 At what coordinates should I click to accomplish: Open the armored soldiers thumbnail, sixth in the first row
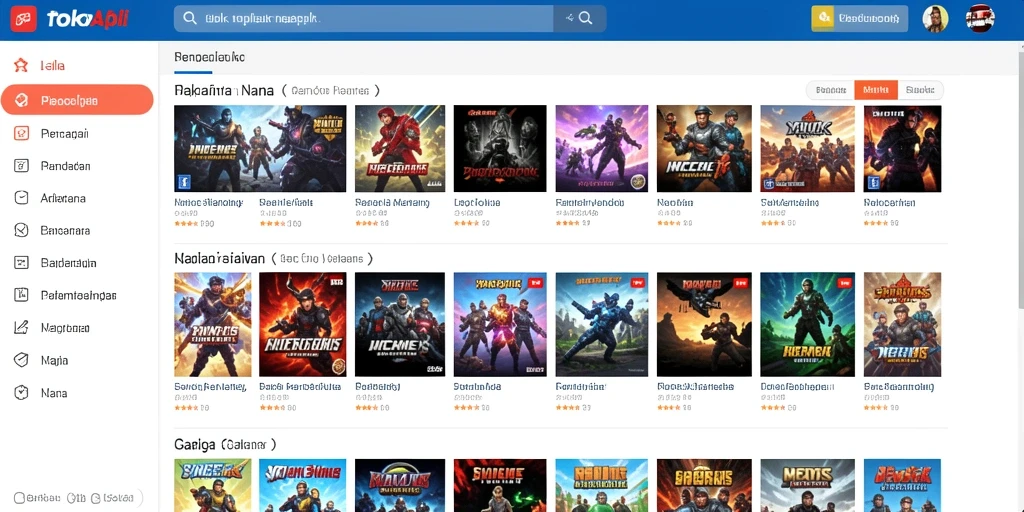tap(704, 148)
